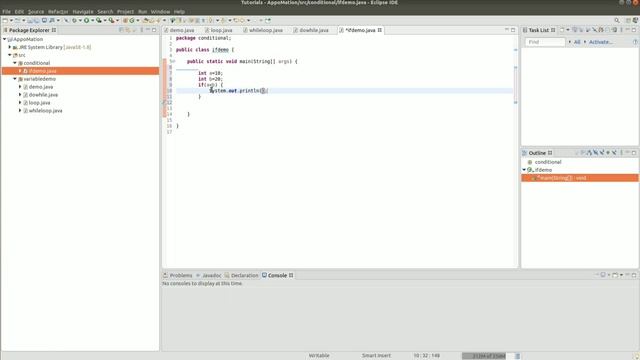Screen dimensions: 640x360
Task: Click the status bar icon at bottom right
Action: coord(636,356)
